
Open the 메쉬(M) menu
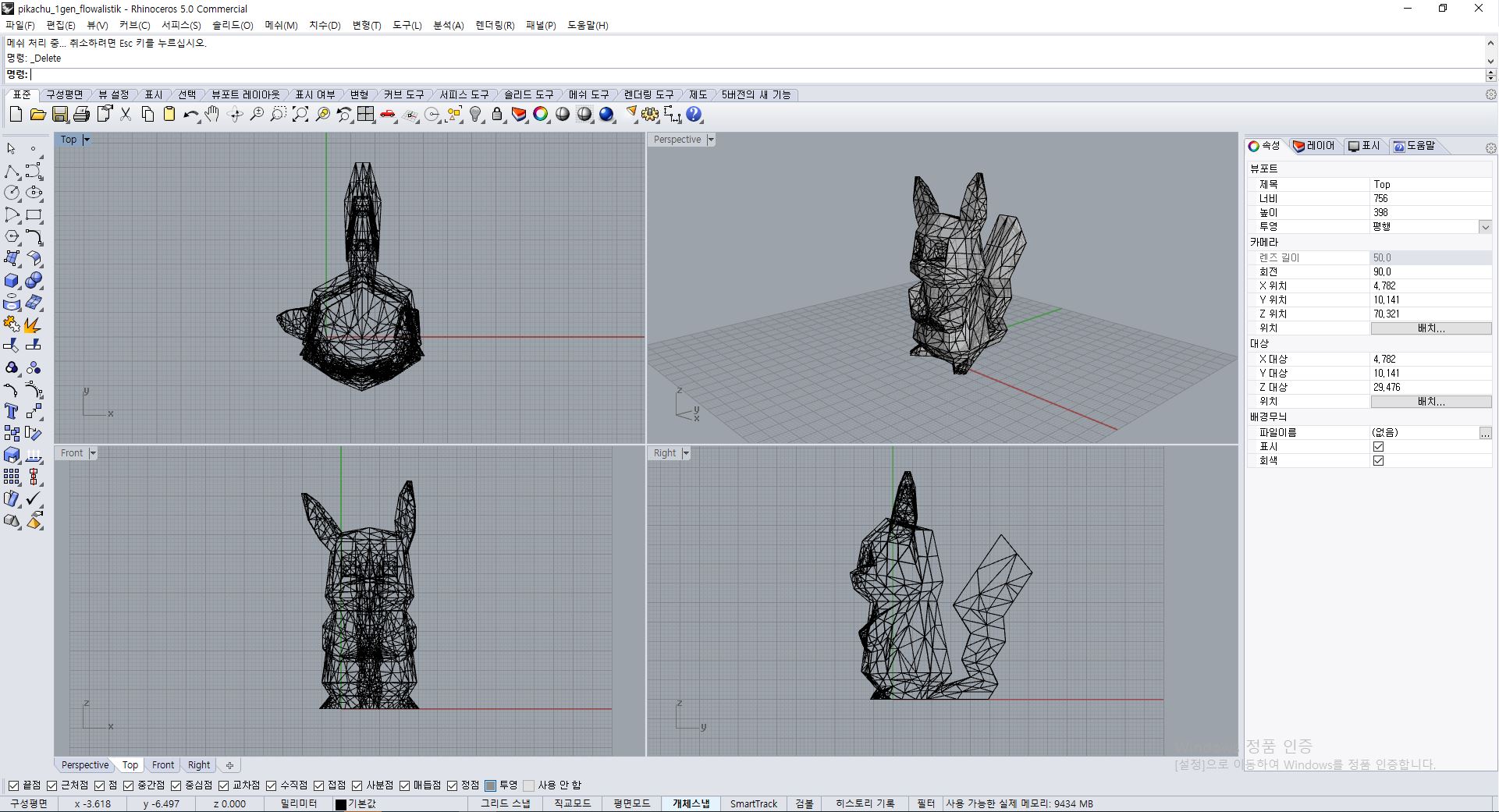tap(281, 25)
